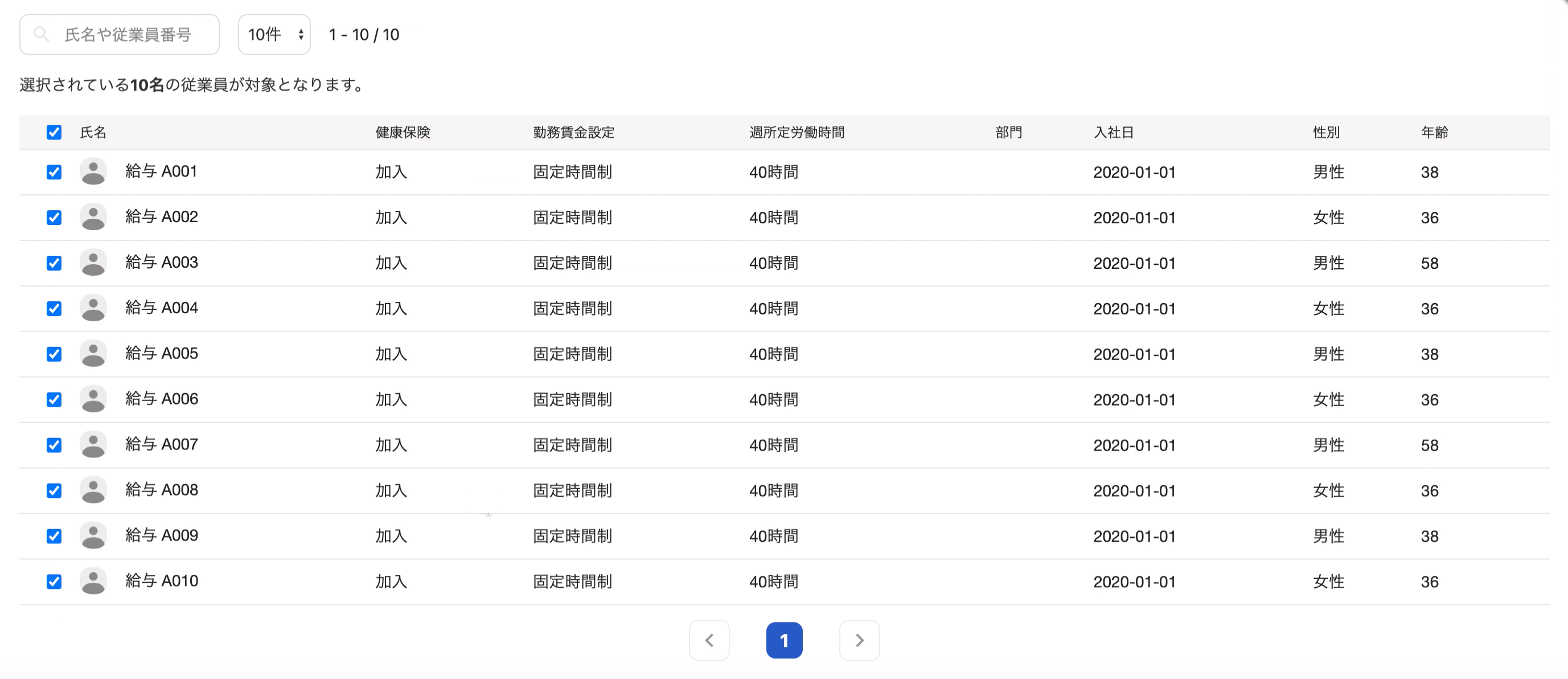The width and height of the screenshot is (1568, 679).
Task: Click 女性 cell in 給与 A008 row
Action: pyautogui.click(x=1329, y=491)
